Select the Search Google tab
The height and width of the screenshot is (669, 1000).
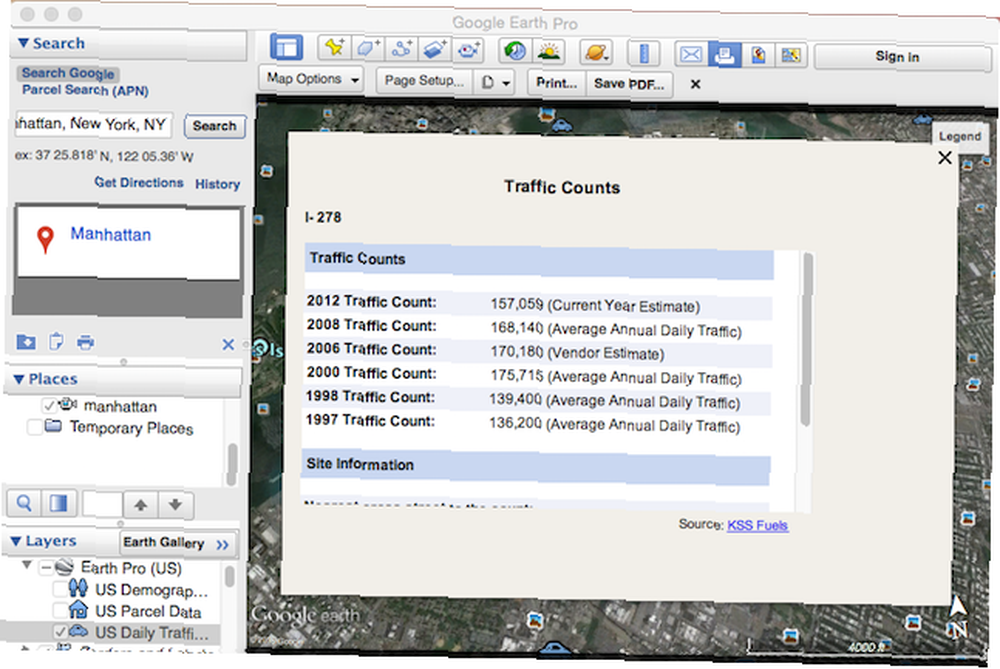point(68,73)
